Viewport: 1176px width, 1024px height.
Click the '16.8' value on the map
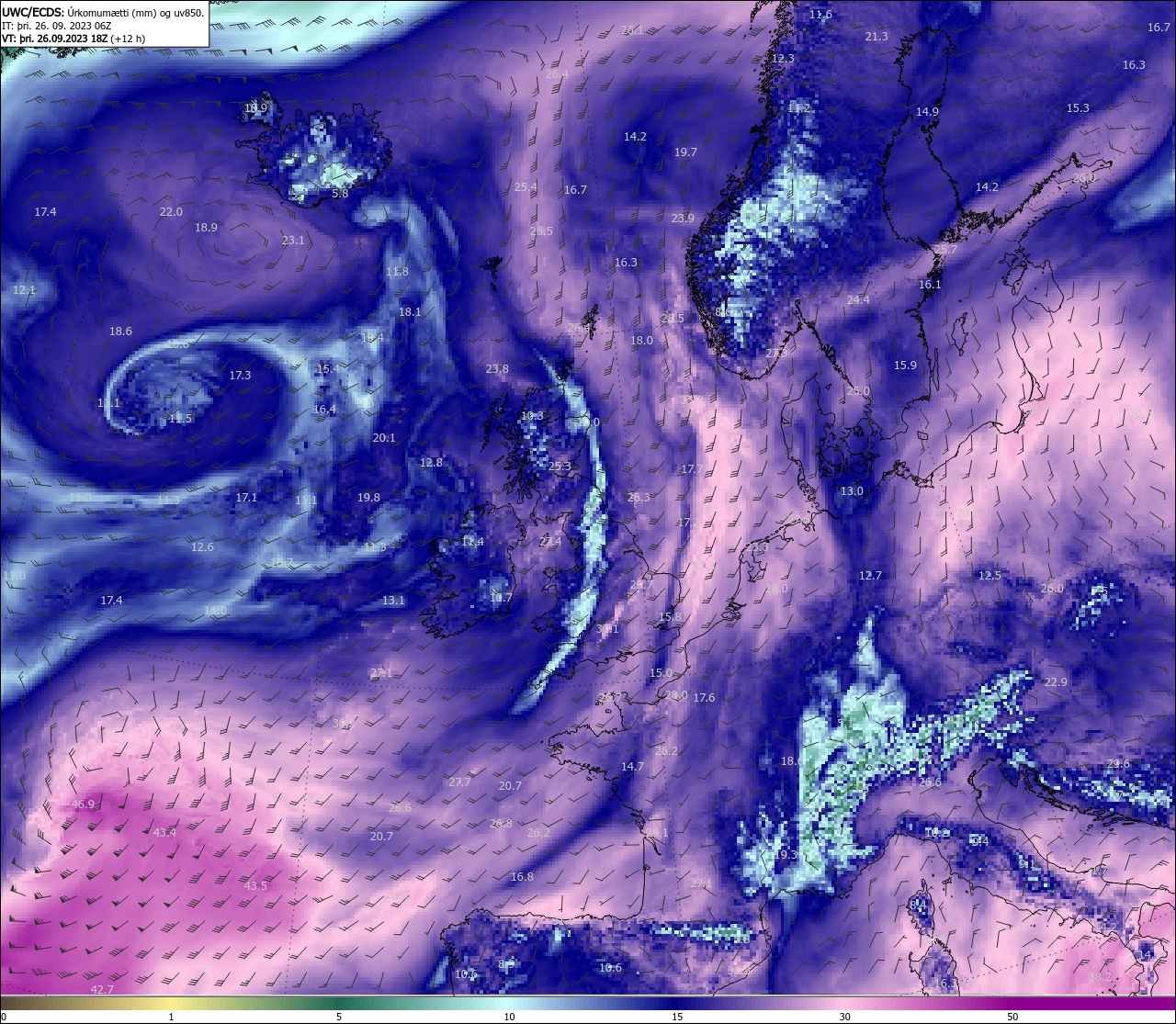522,877
